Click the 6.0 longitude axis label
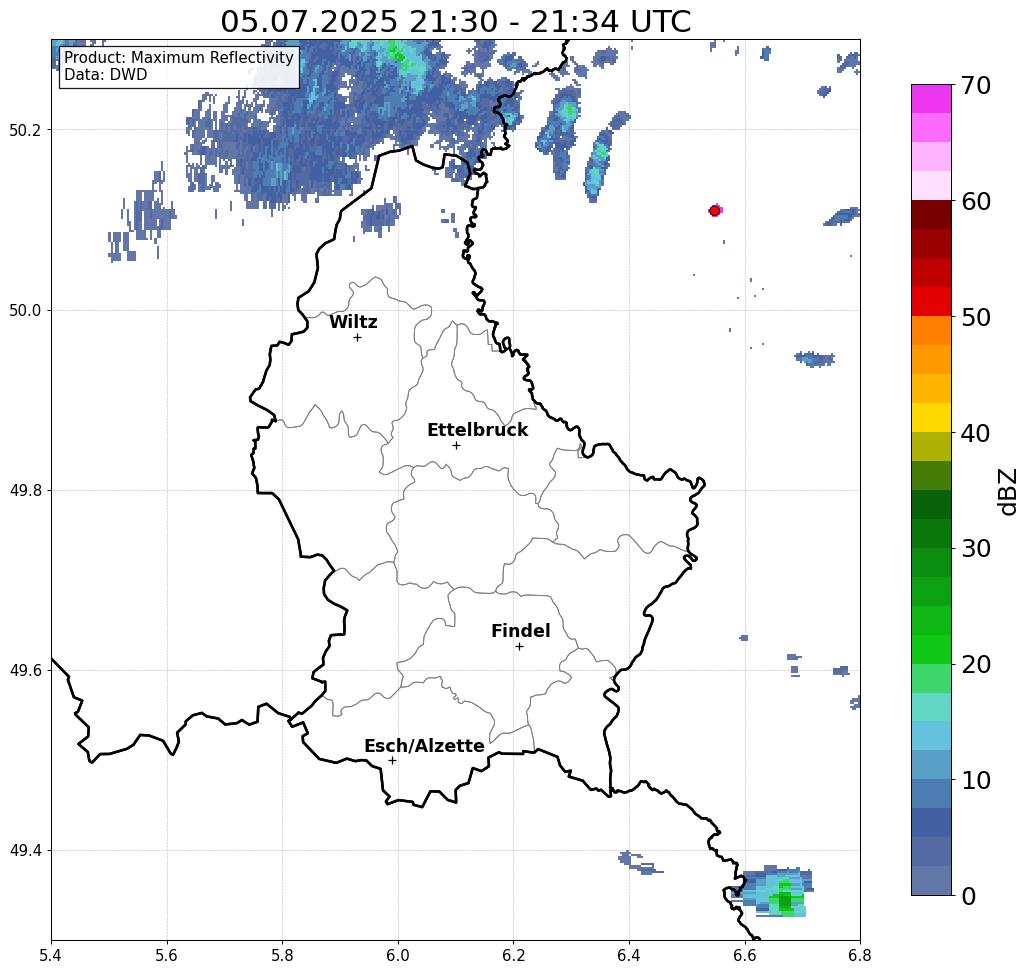Viewport: 1029px width, 973px height. click(398, 955)
